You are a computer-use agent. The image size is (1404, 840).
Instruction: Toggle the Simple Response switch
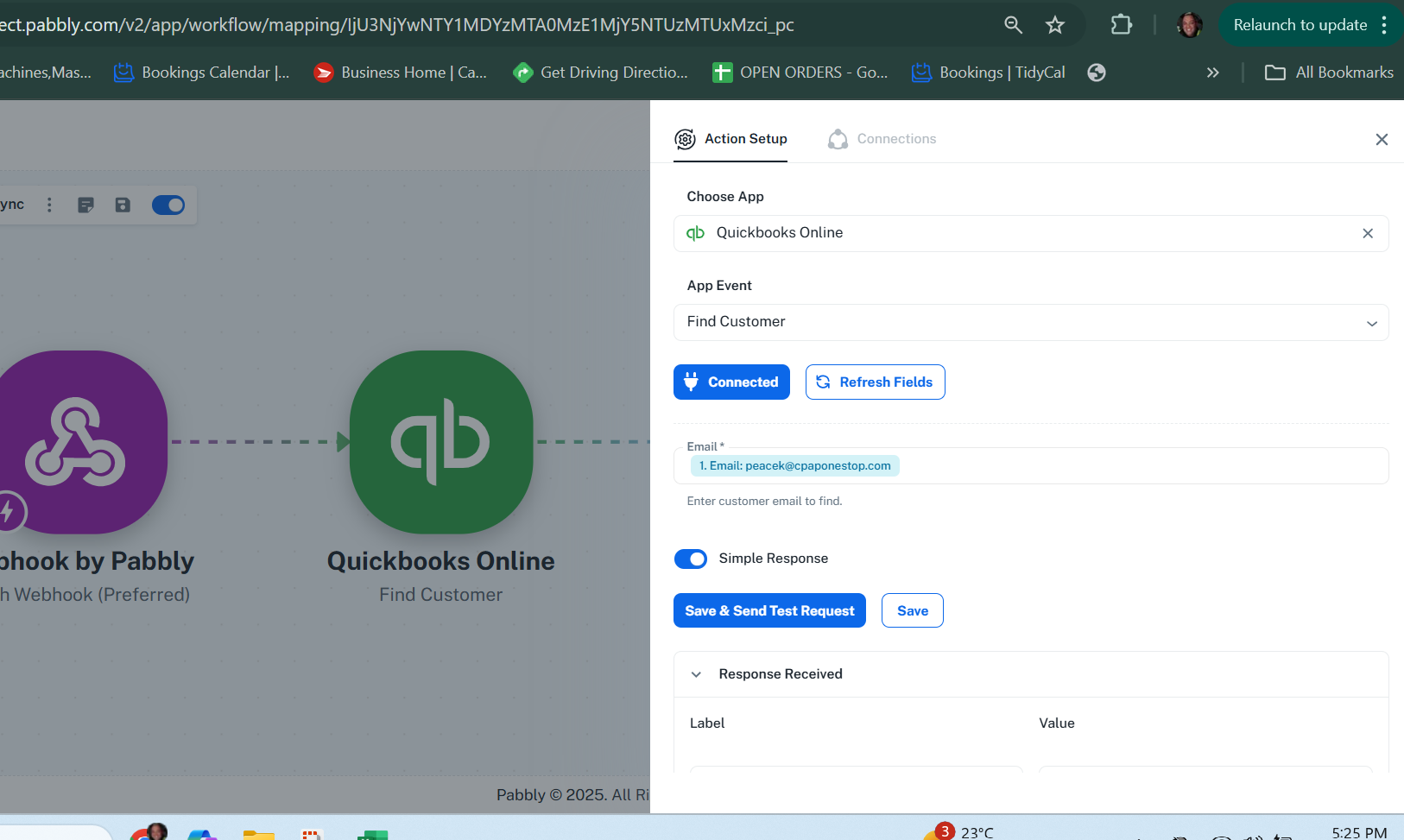[691, 559]
